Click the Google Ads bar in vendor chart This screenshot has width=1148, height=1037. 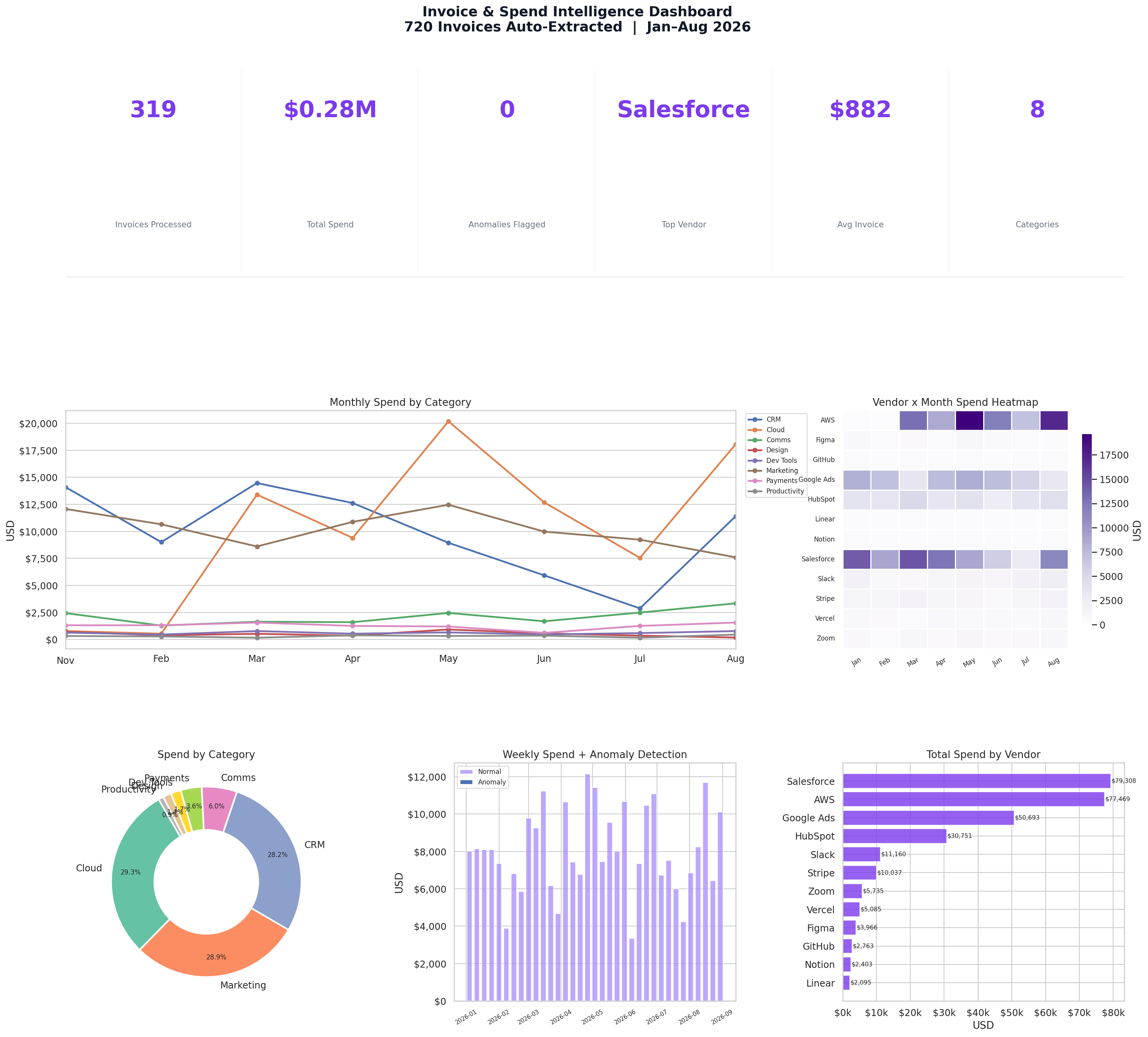tap(928, 818)
